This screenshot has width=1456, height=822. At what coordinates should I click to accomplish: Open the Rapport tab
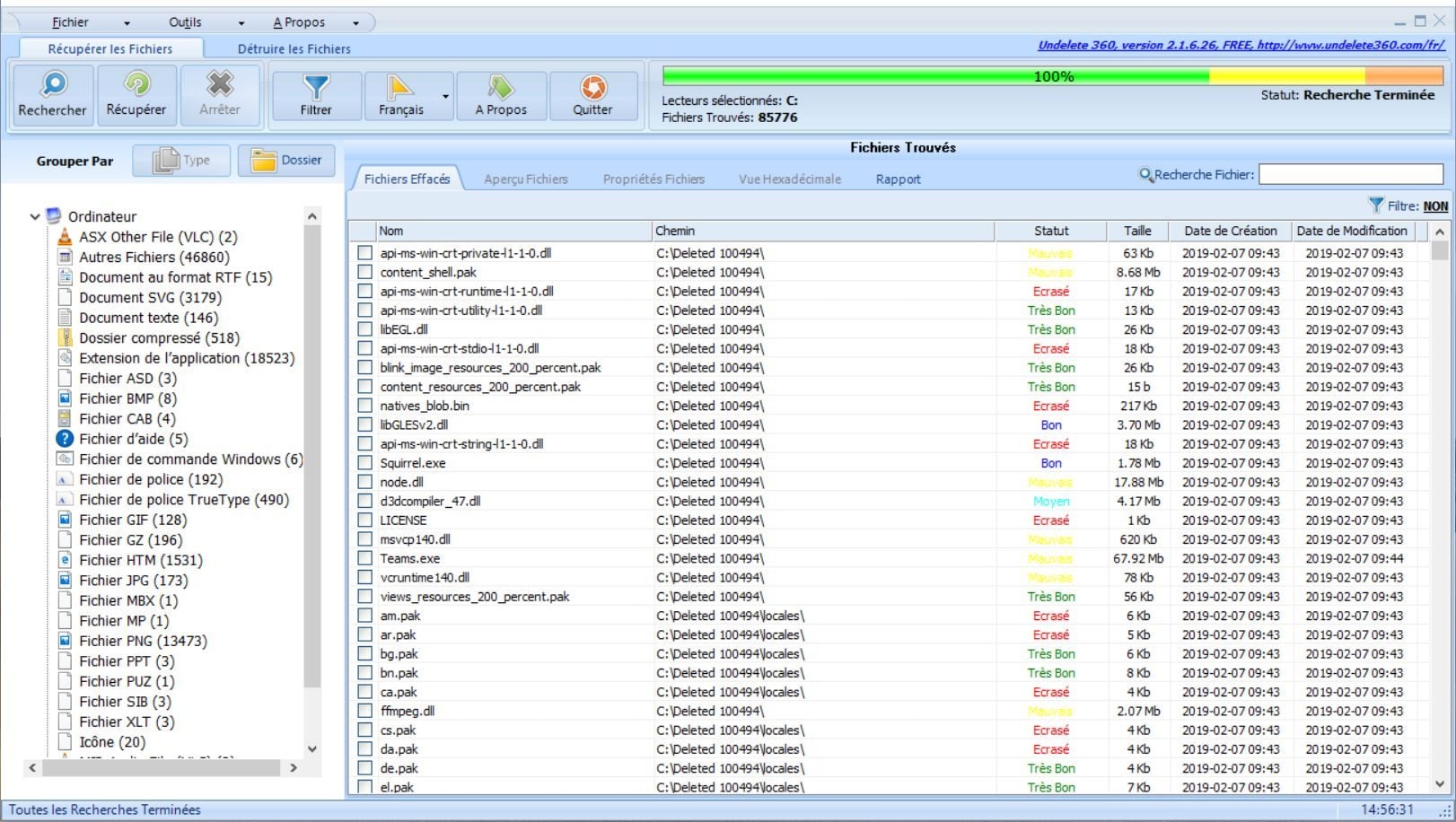[x=898, y=179]
